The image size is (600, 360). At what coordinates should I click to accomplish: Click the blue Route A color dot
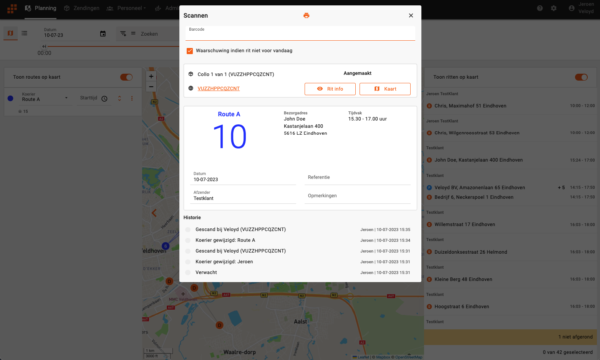[x=10, y=98]
